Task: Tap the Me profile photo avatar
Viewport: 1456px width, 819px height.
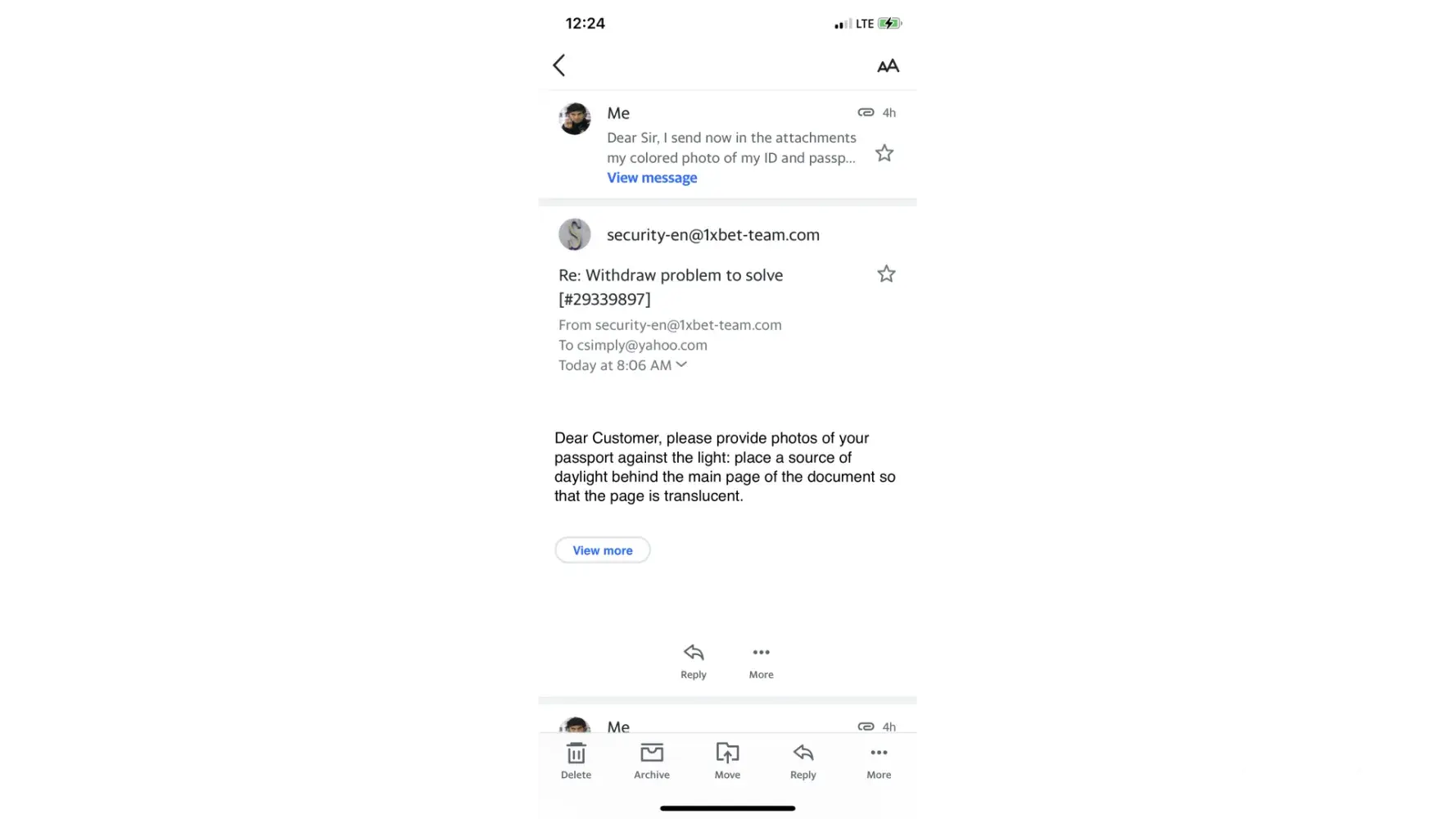Action: [x=575, y=119]
